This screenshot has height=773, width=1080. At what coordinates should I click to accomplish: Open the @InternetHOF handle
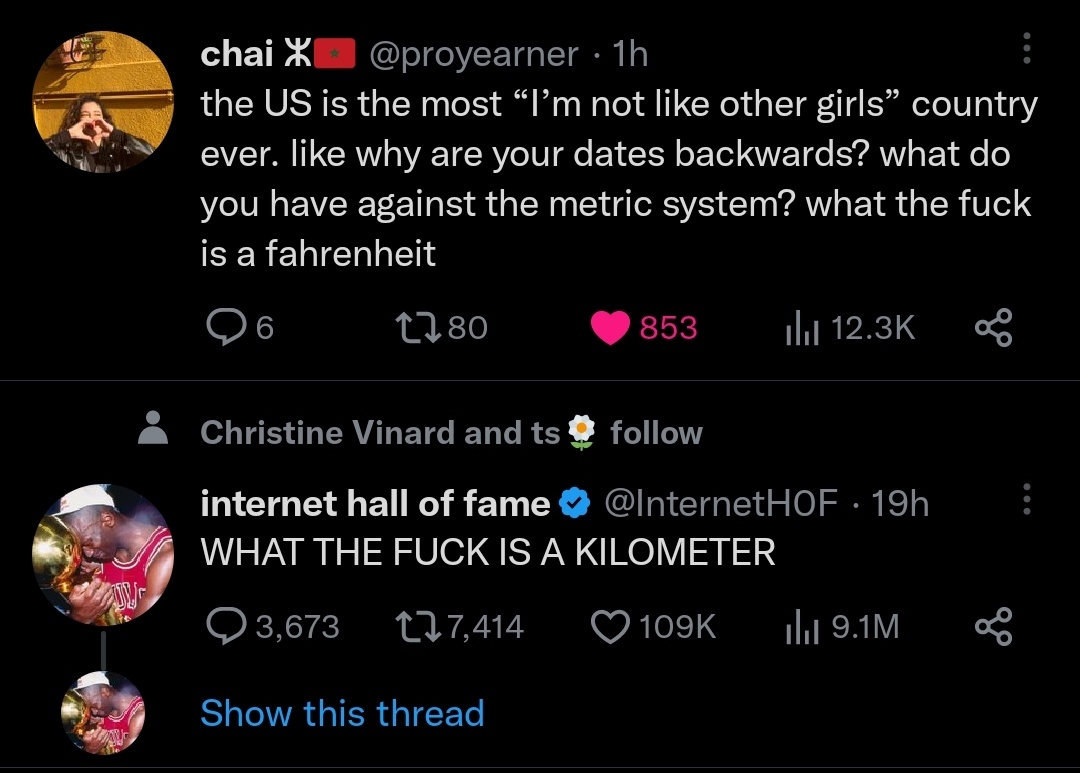coord(721,503)
